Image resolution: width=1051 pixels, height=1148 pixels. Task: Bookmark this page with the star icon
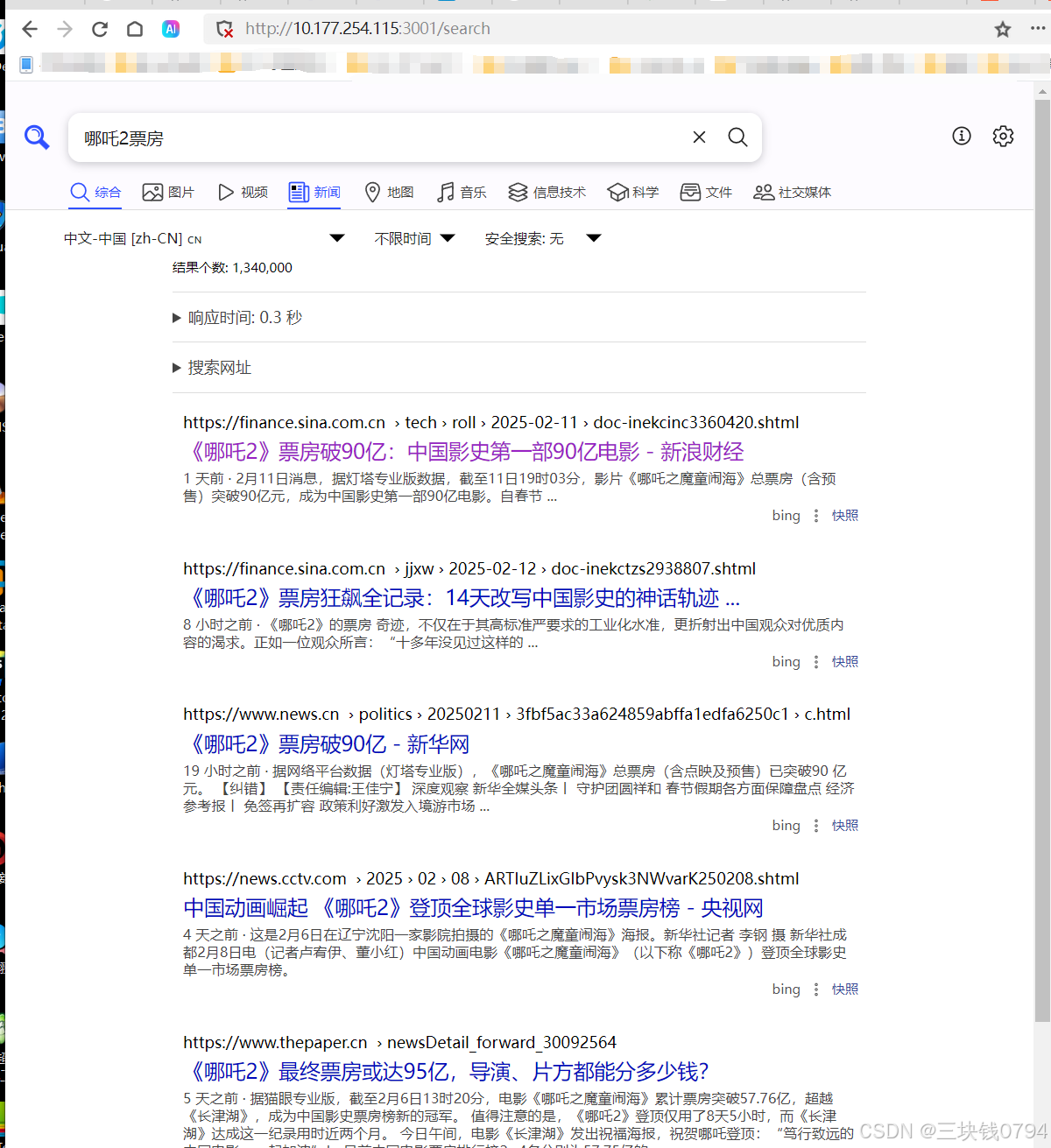click(1003, 29)
